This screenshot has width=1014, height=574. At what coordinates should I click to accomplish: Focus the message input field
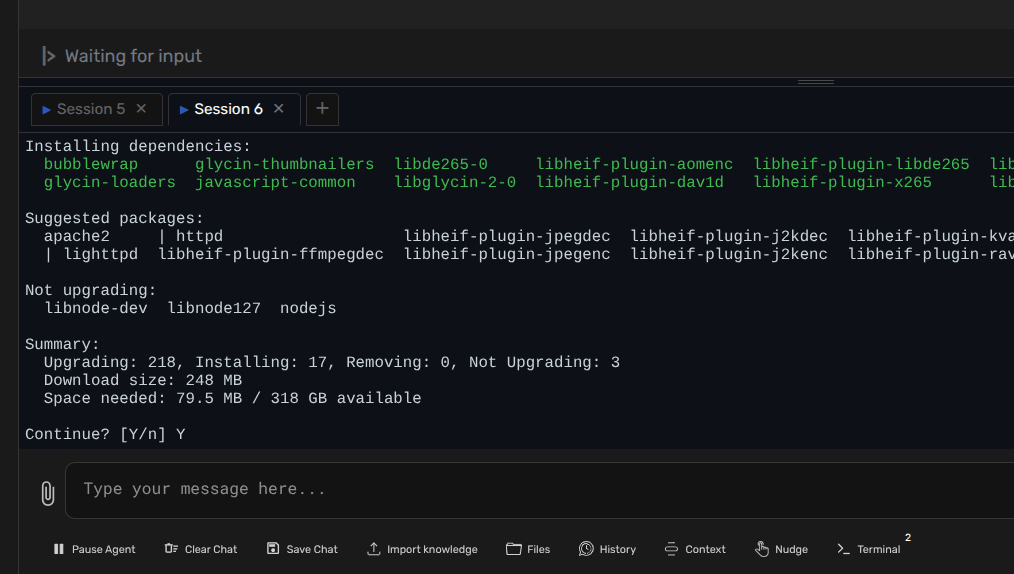pos(539,490)
